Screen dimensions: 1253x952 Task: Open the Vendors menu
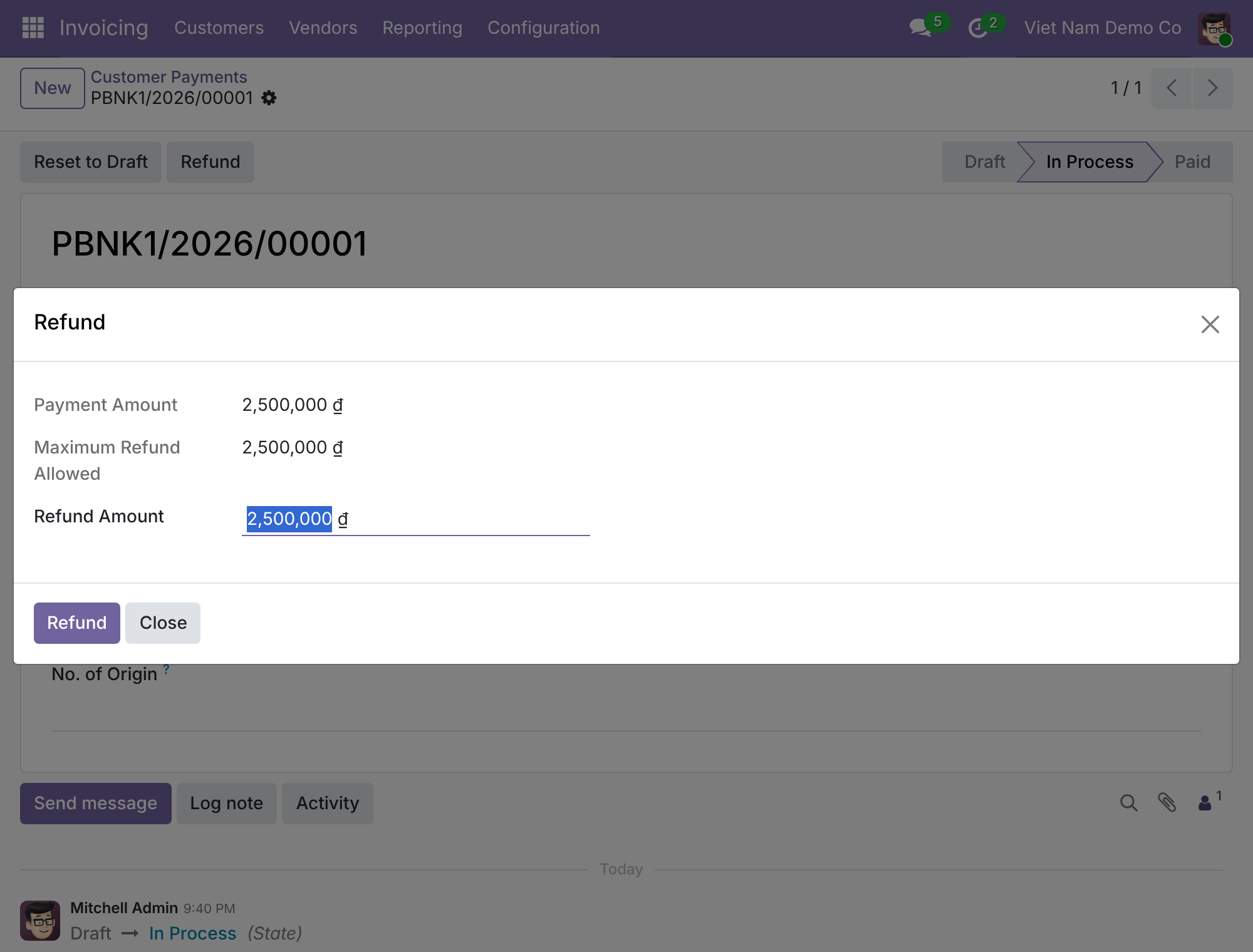pos(323,28)
